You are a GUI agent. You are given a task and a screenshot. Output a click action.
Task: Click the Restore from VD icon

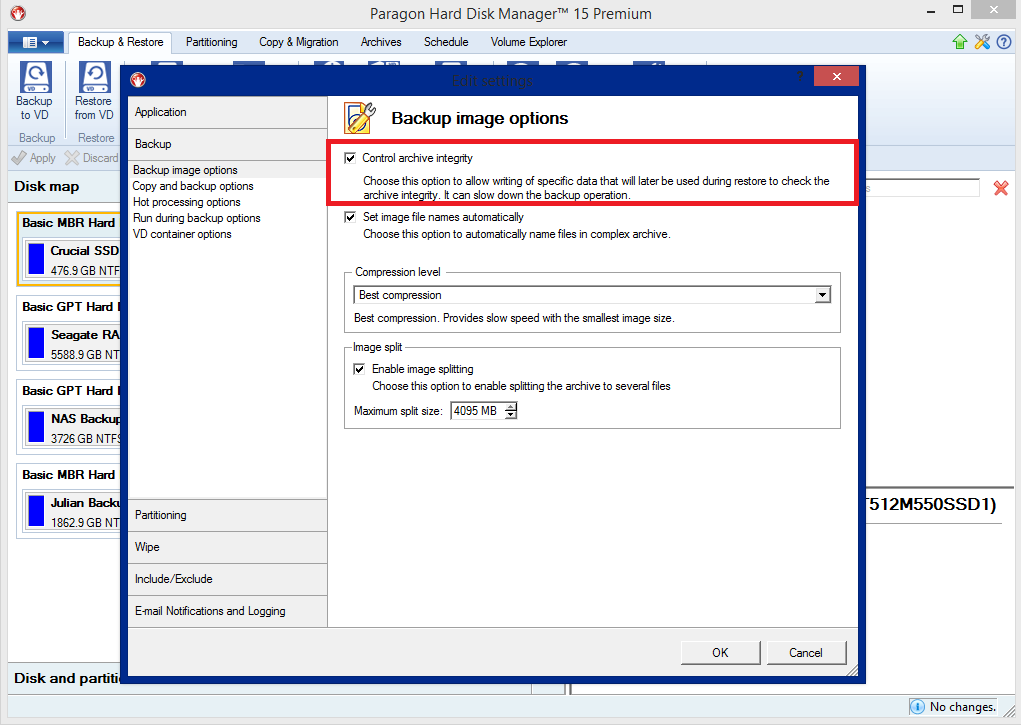pyautogui.click(x=94, y=78)
